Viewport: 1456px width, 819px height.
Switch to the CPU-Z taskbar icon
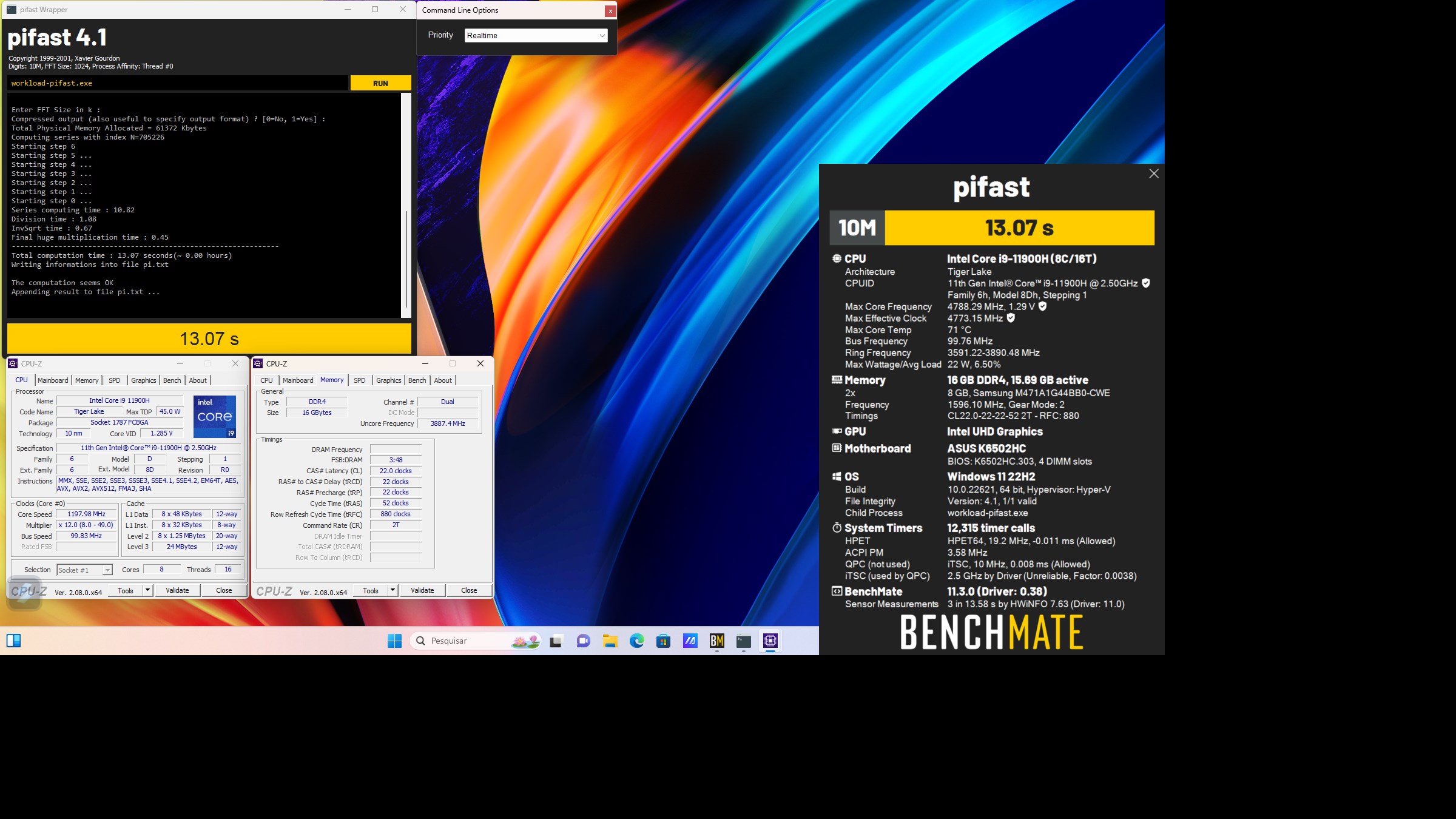coord(770,641)
